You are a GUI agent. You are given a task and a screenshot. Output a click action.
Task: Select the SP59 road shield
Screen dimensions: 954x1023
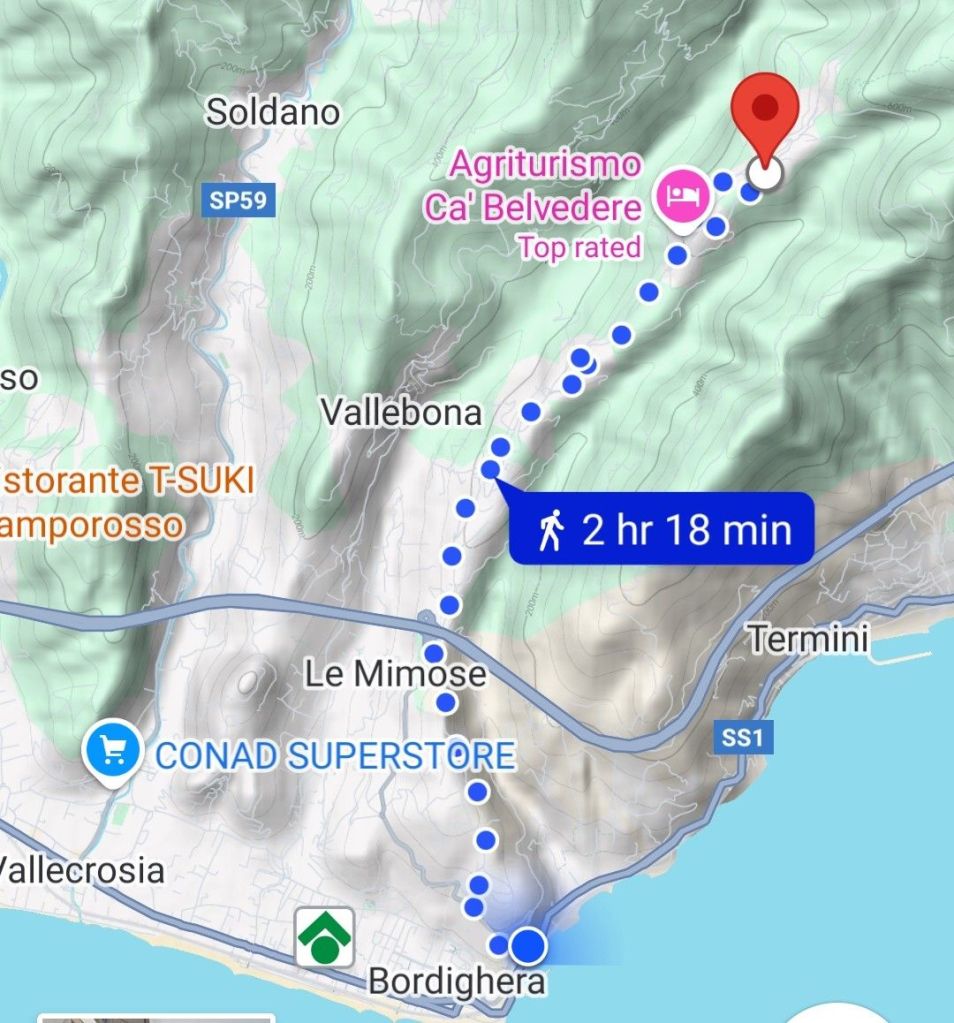[x=238, y=200]
